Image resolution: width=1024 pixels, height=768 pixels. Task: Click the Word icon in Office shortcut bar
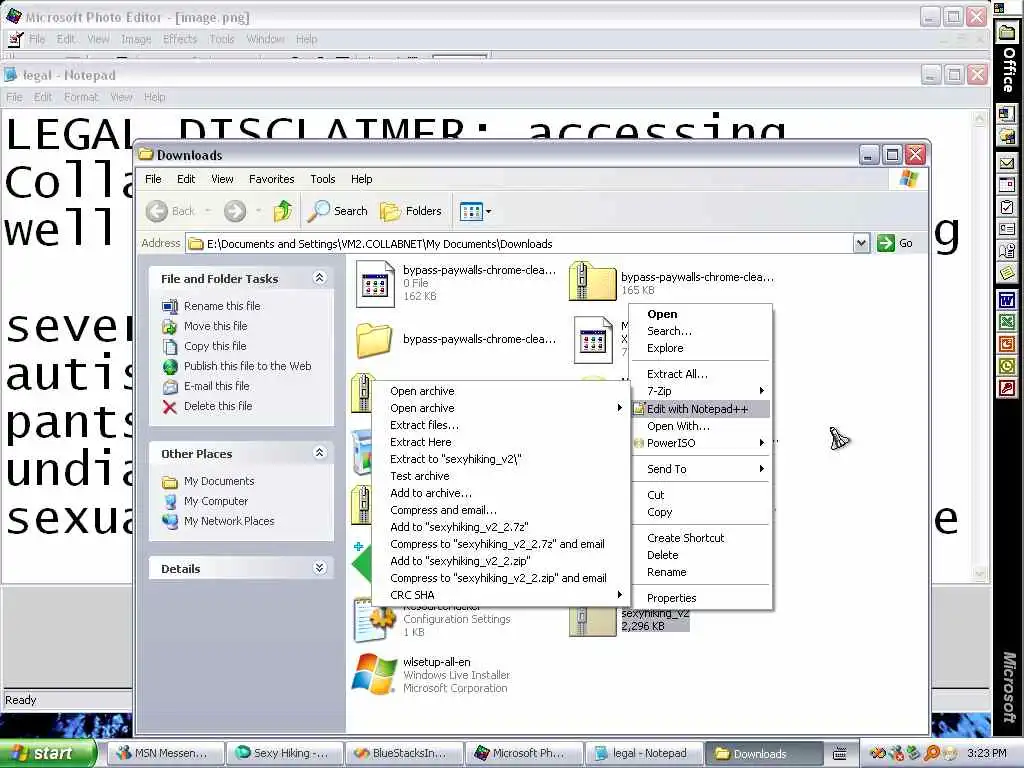tap(1007, 301)
